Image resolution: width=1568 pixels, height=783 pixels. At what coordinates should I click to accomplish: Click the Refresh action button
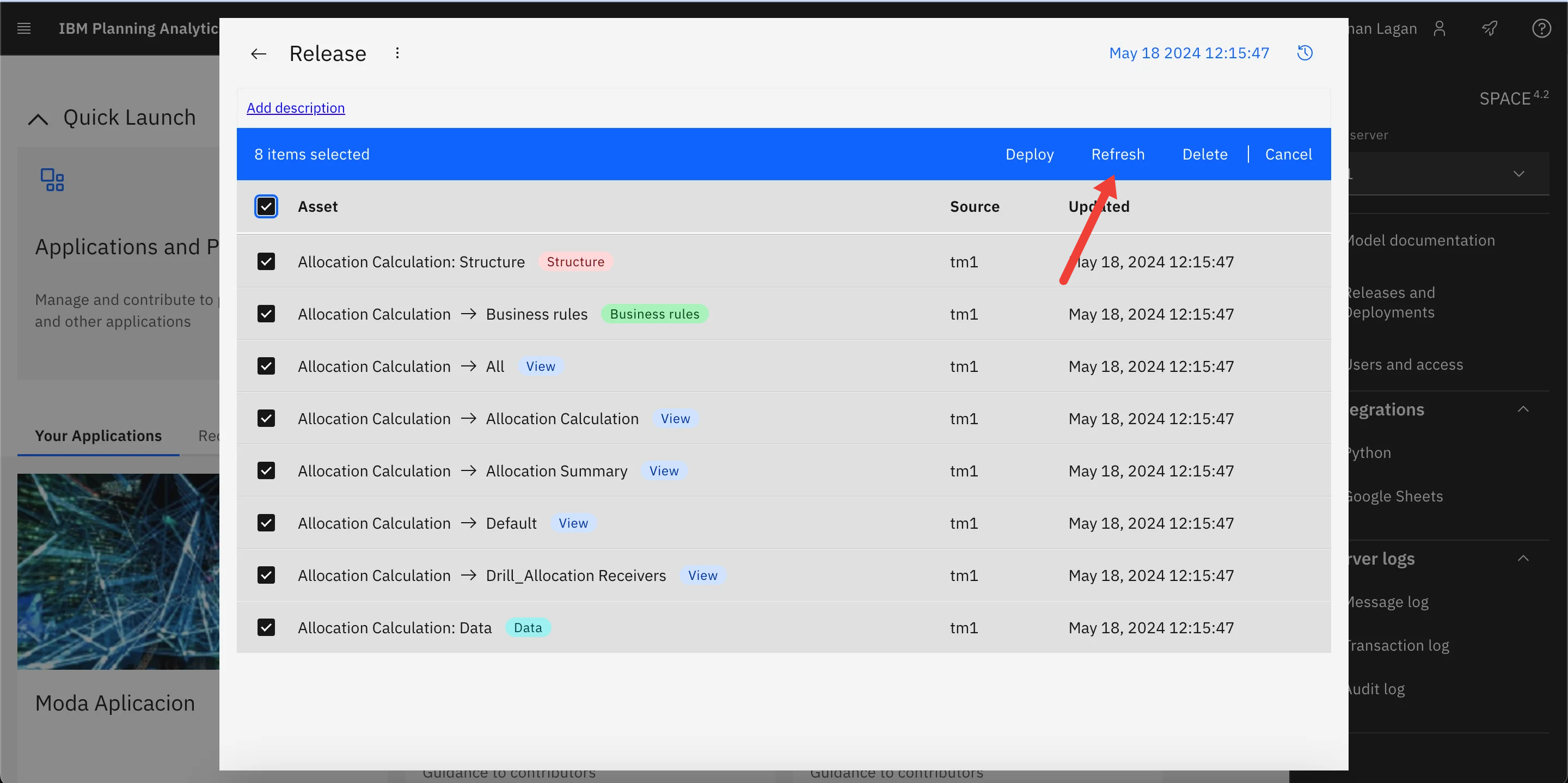(x=1118, y=154)
